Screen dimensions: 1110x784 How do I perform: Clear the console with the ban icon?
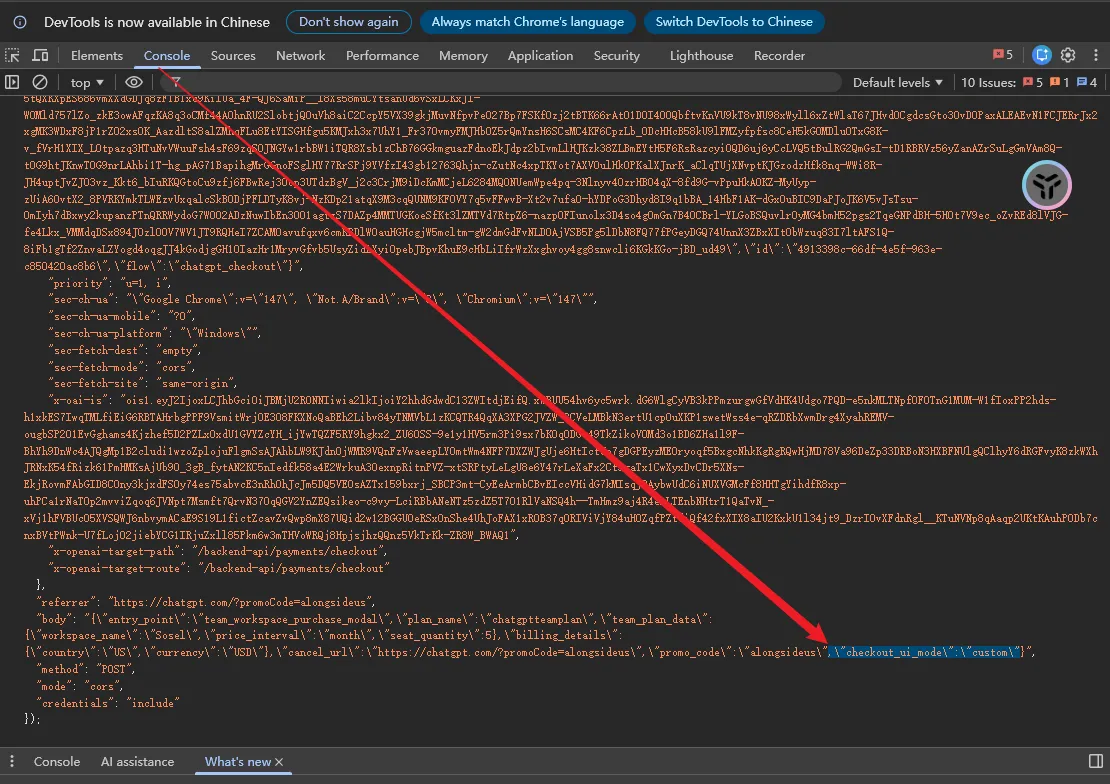click(40, 82)
